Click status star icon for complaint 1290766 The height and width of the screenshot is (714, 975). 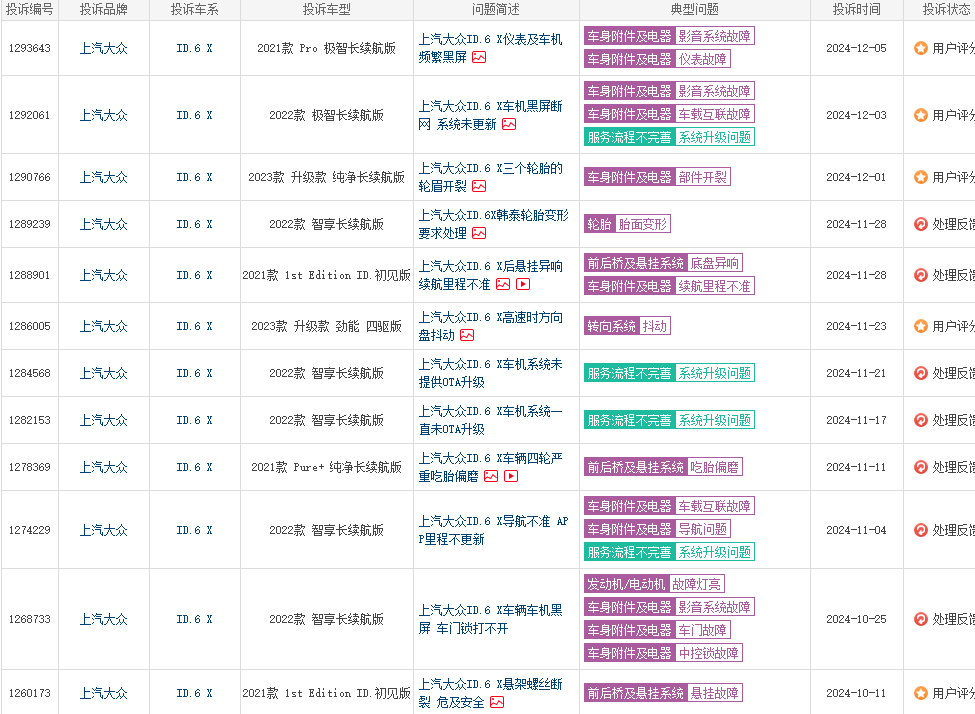click(921, 177)
